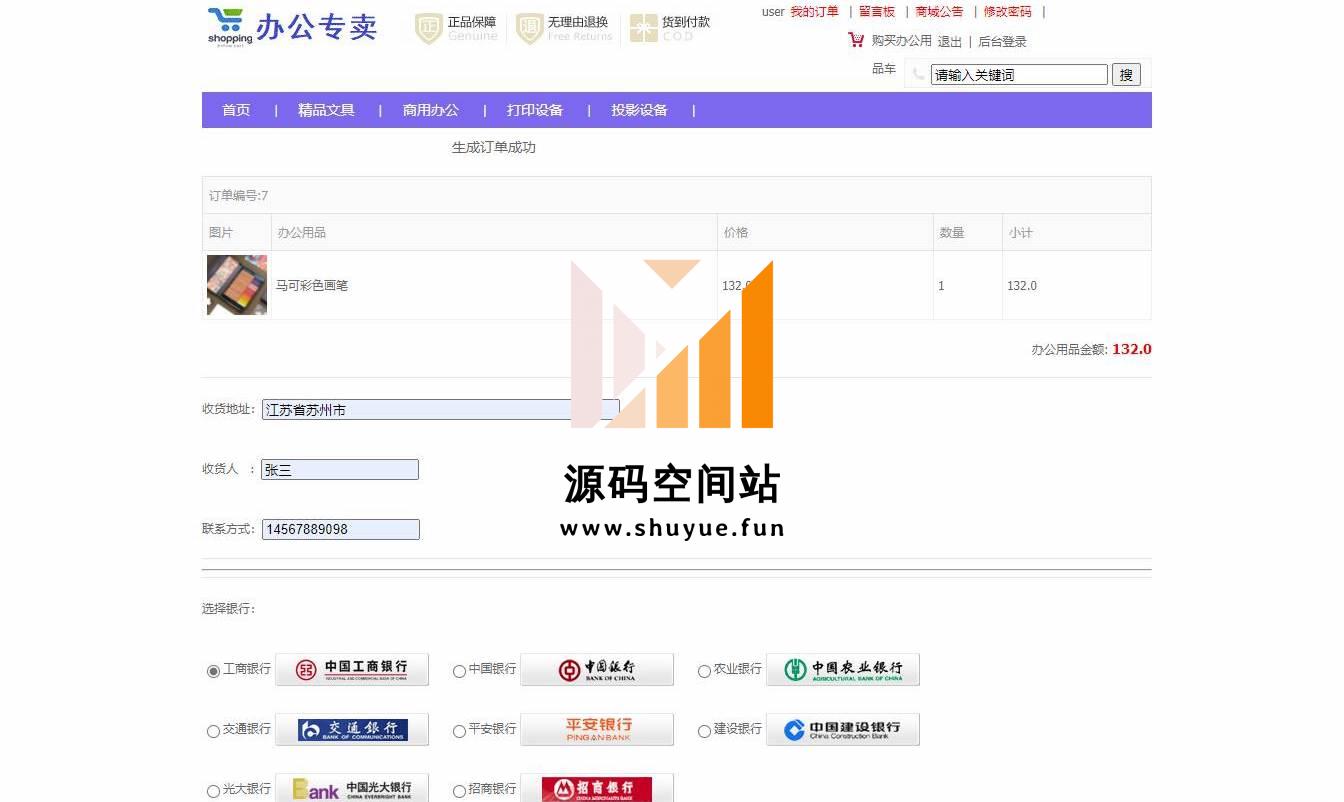Open the 商用办公 navigation item
This screenshot has width=1344, height=802.
click(431, 110)
